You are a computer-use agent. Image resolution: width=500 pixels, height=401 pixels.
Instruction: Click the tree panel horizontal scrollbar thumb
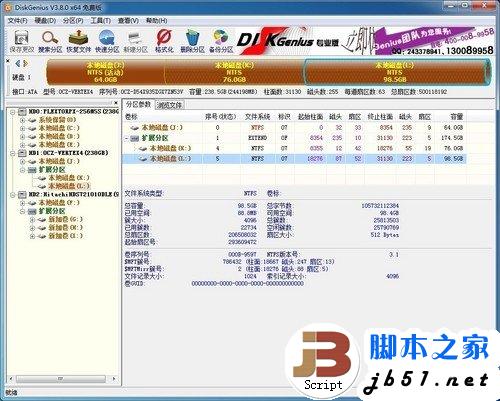(x=61, y=379)
